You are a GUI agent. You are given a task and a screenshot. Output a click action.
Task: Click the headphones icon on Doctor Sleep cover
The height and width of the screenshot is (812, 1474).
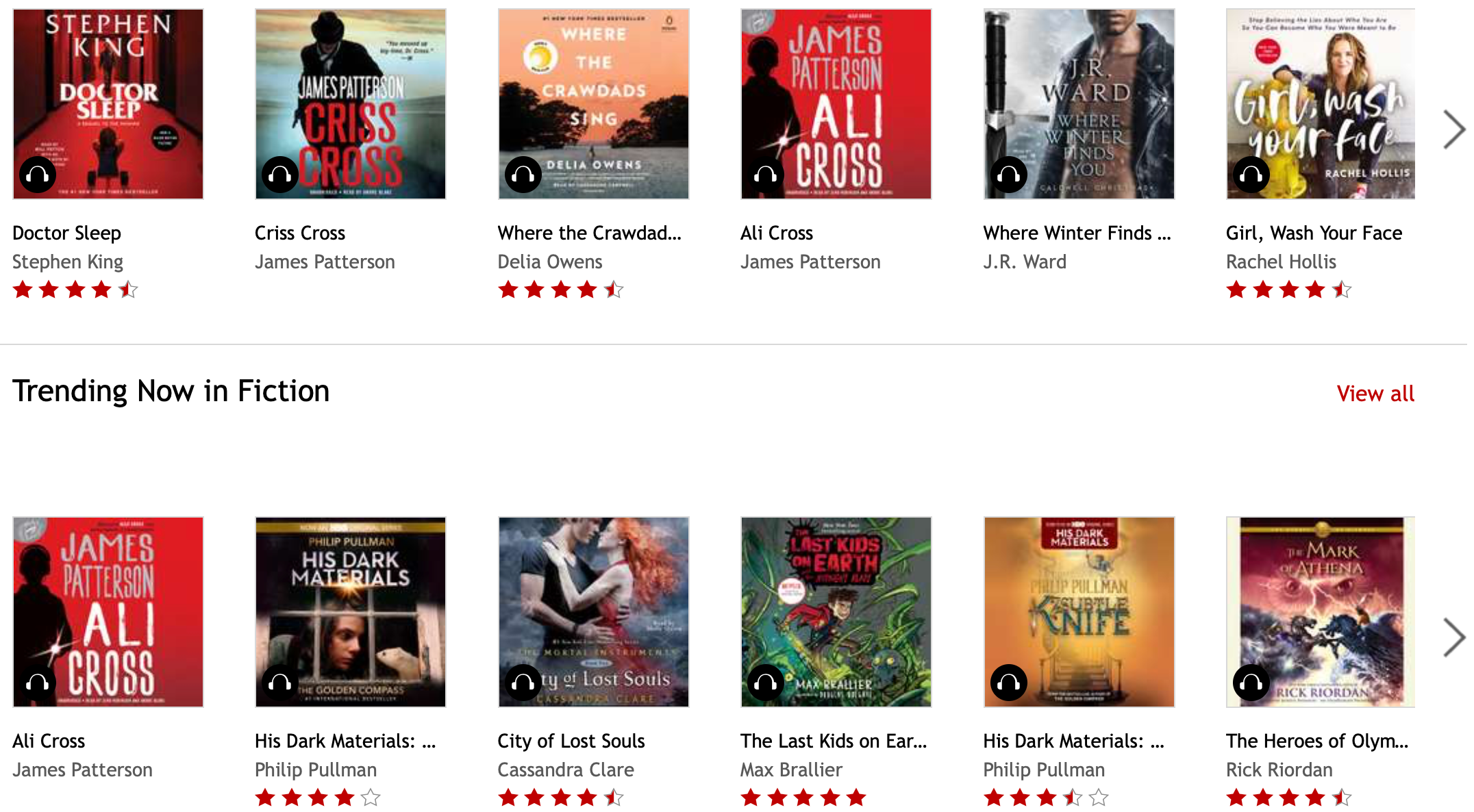click(38, 175)
